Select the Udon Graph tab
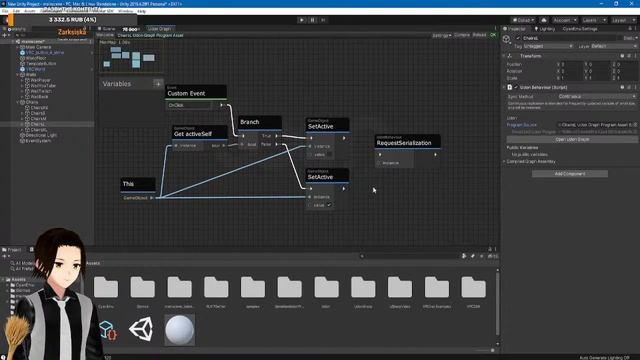 160,29
